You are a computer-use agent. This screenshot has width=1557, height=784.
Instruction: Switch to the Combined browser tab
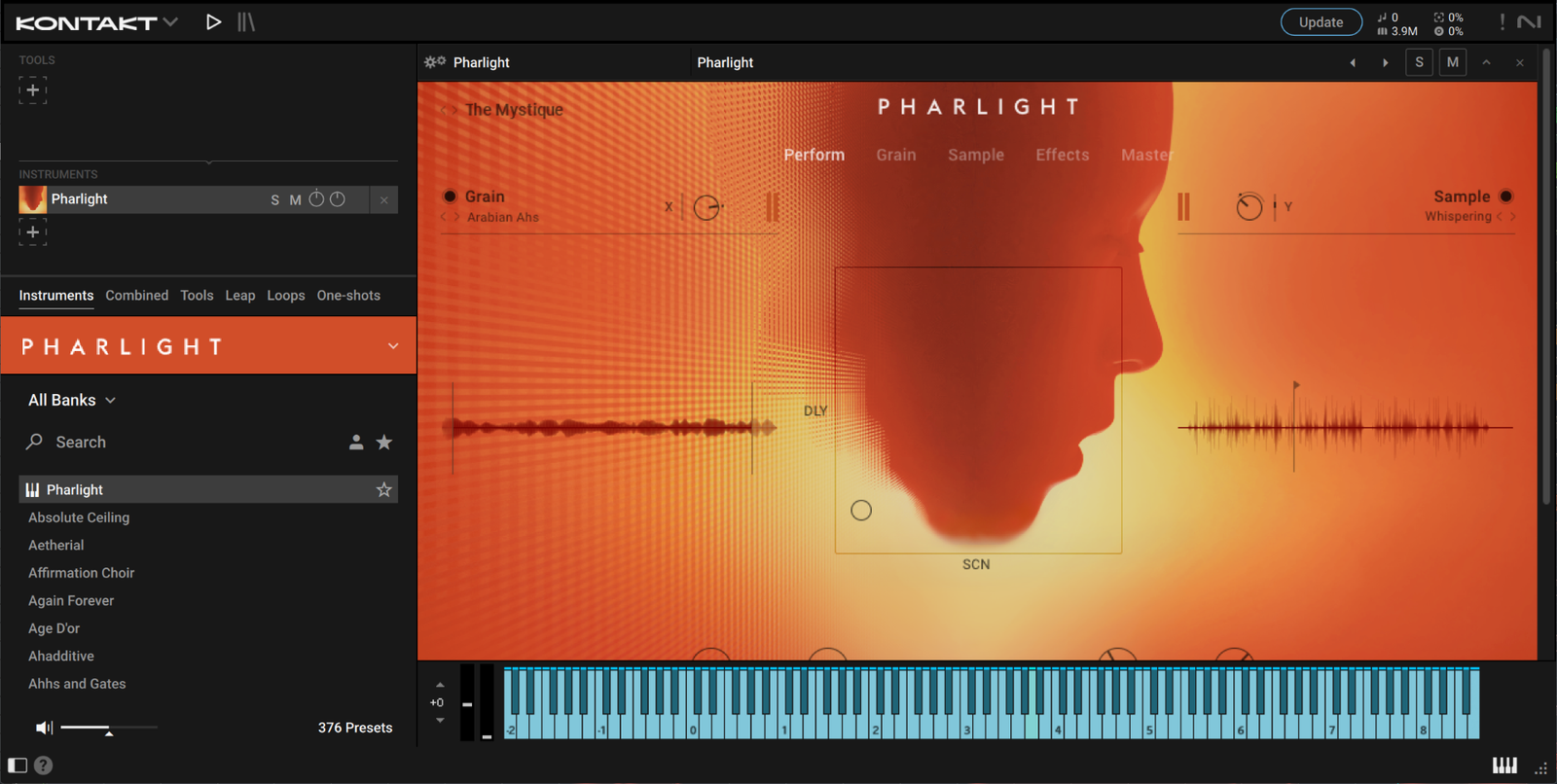(137, 296)
